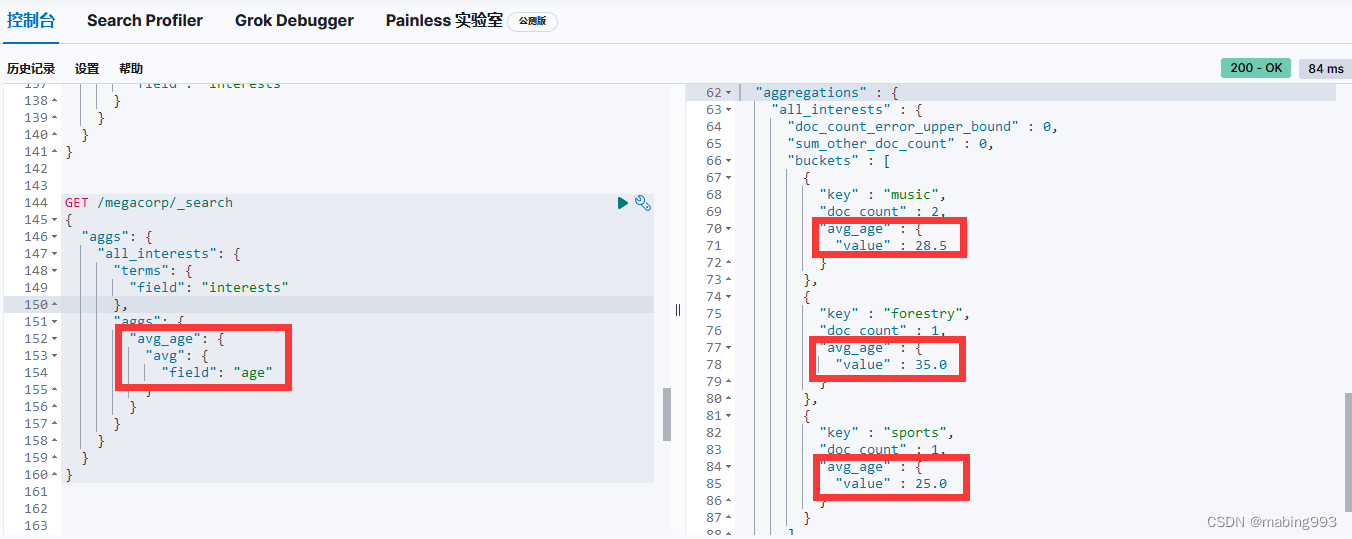The height and width of the screenshot is (539, 1352).
Task: Click "doc_count_error_upper_bound" : 0 line
Action: (922, 127)
